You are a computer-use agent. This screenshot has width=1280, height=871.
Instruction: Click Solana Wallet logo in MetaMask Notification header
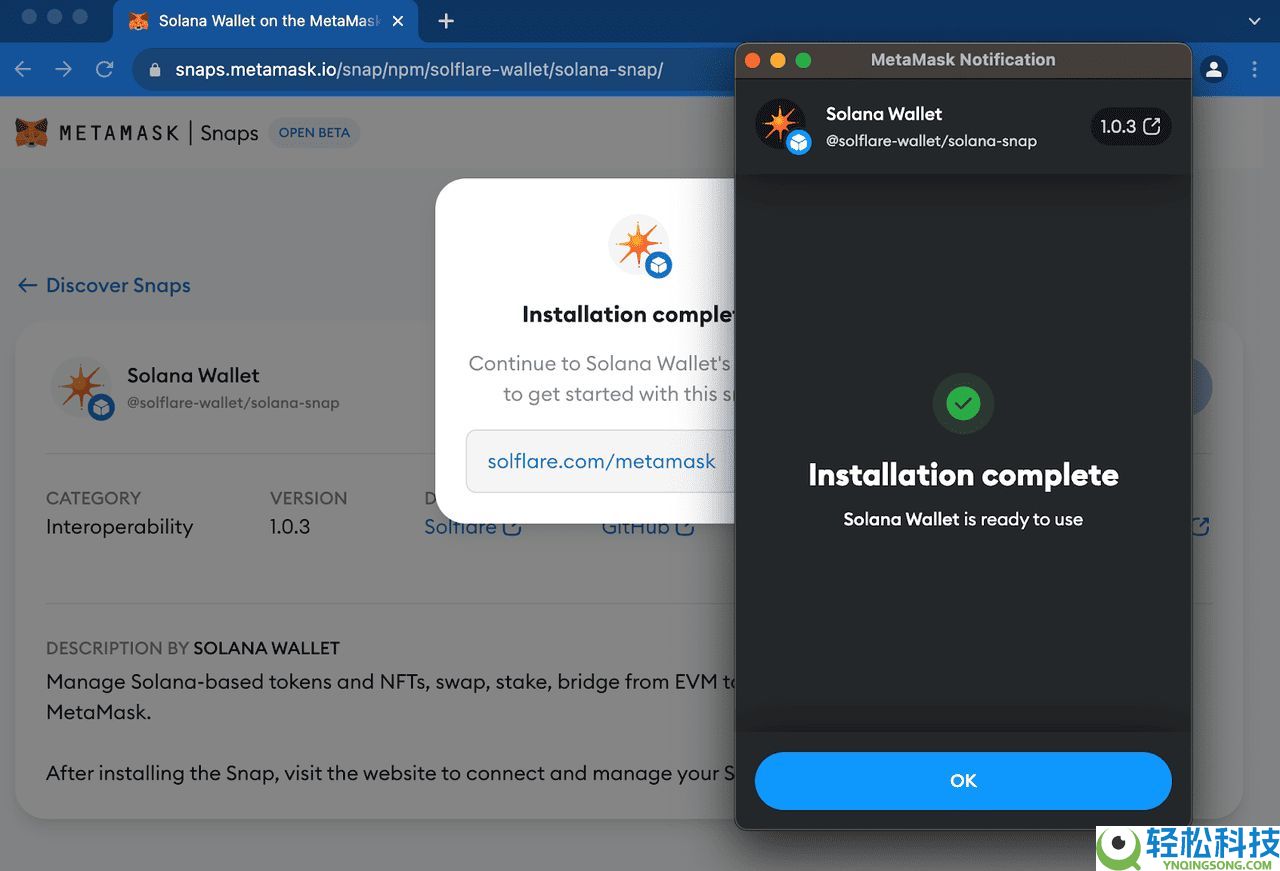click(x=782, y=126)
